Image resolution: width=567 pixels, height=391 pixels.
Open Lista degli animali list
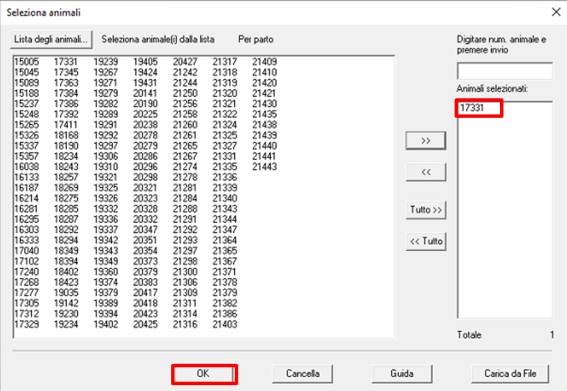pyautogui.click(x=51, y=39)
